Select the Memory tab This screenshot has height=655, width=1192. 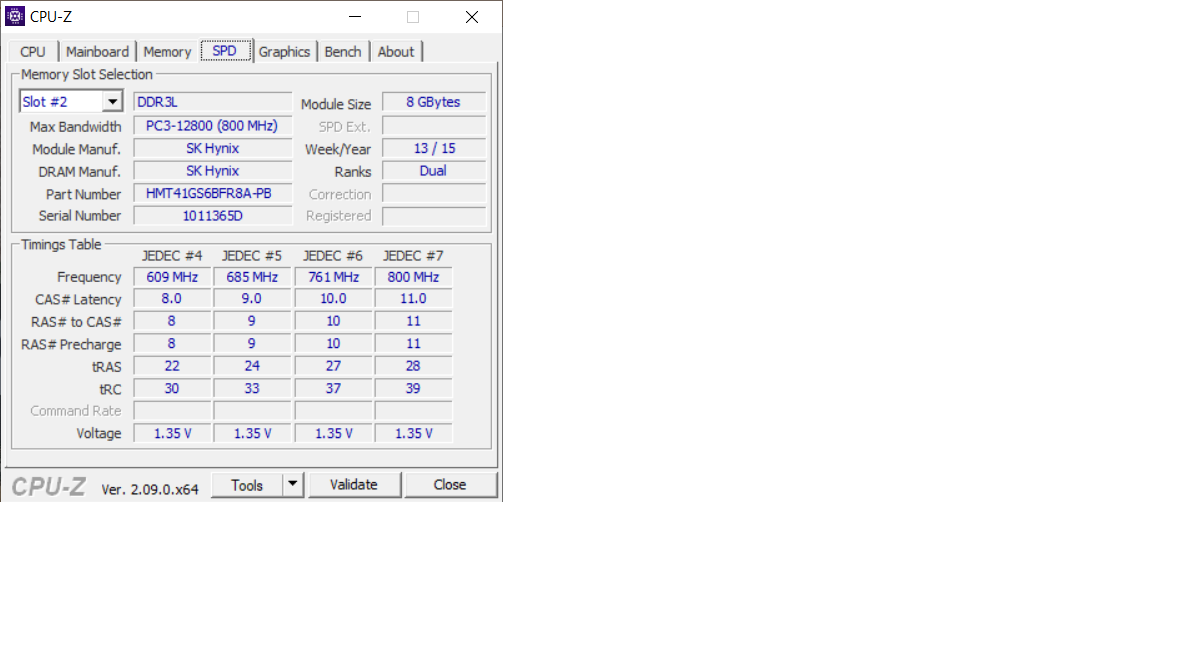[x=167, y=52]
